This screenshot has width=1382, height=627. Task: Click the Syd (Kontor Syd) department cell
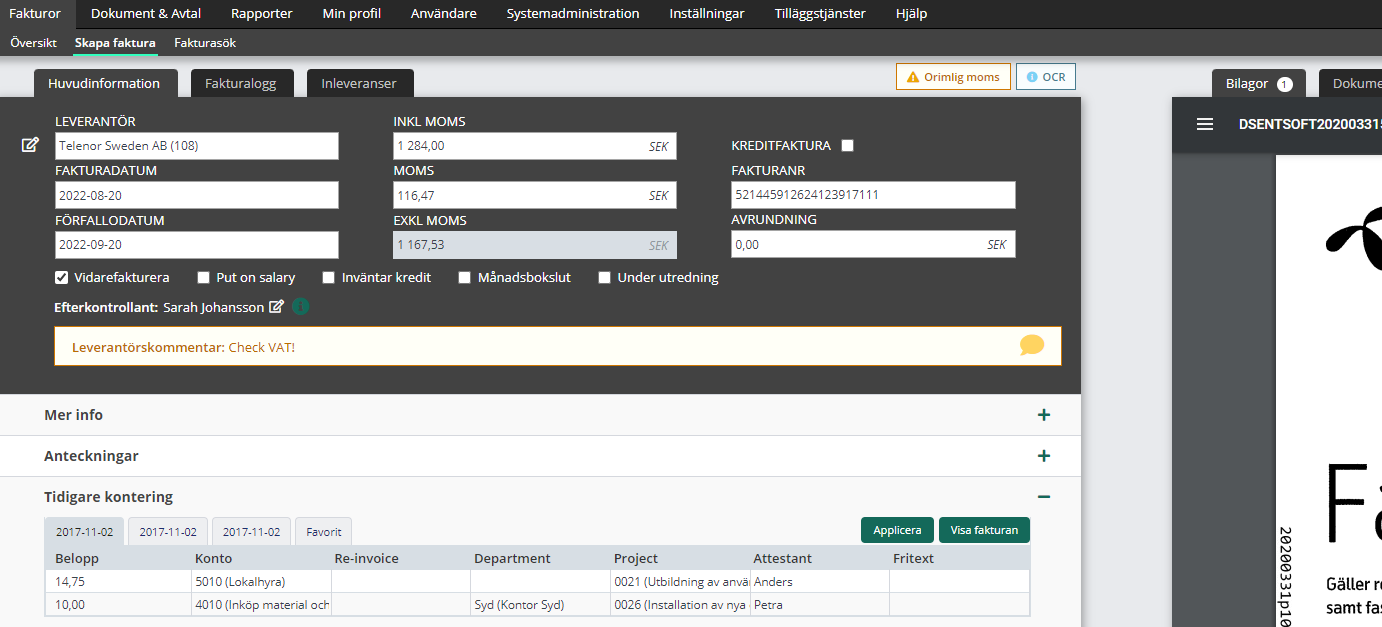[541, 604]
